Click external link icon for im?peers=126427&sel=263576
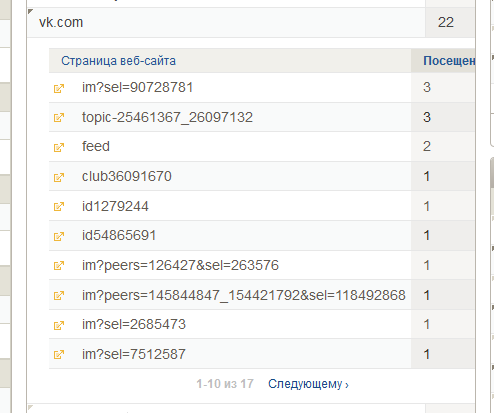494x413 pixels. point(59,266)
